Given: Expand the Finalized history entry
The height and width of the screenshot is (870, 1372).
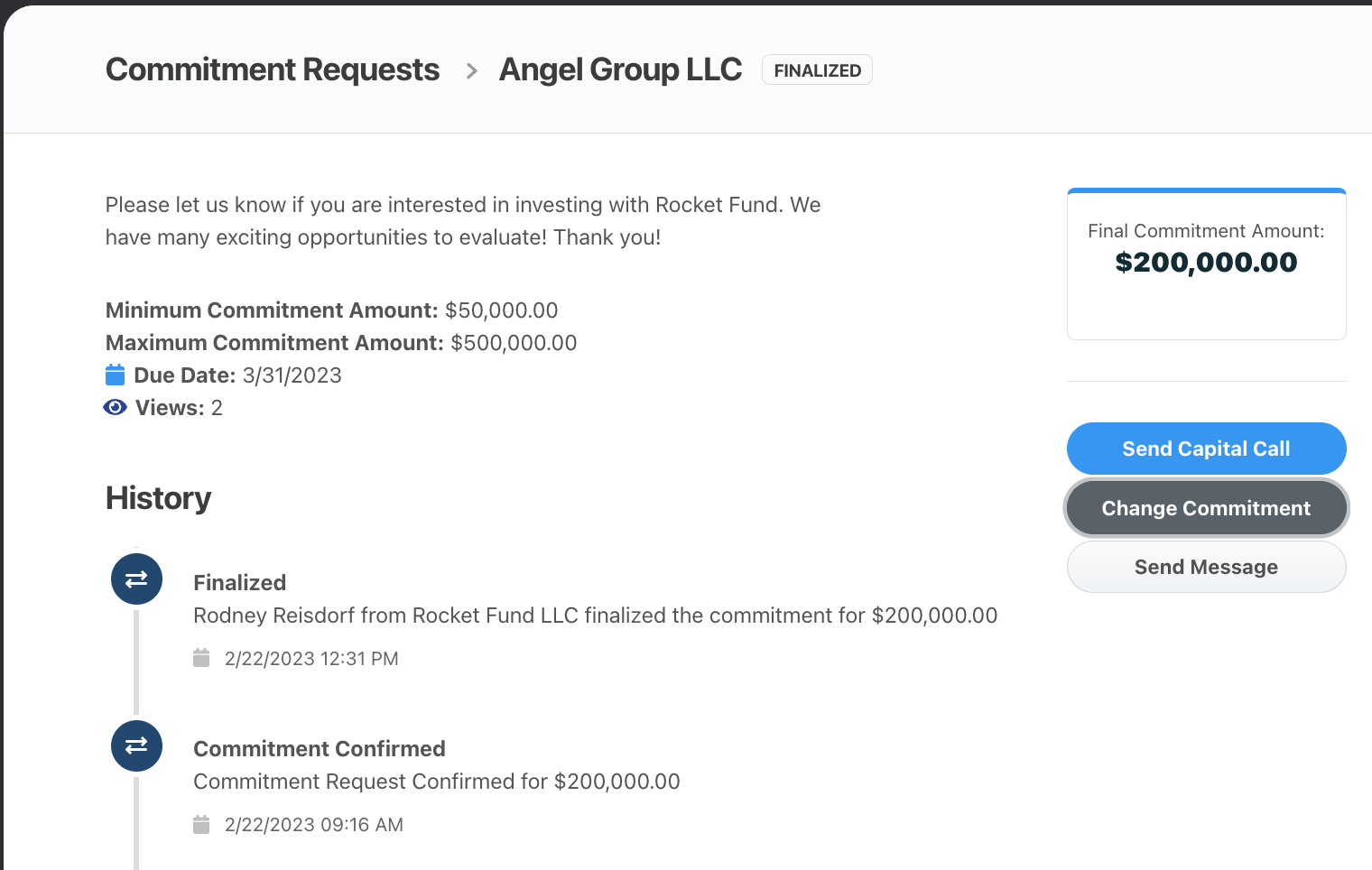Looking at the screenshot, I should tap(239, 582).
